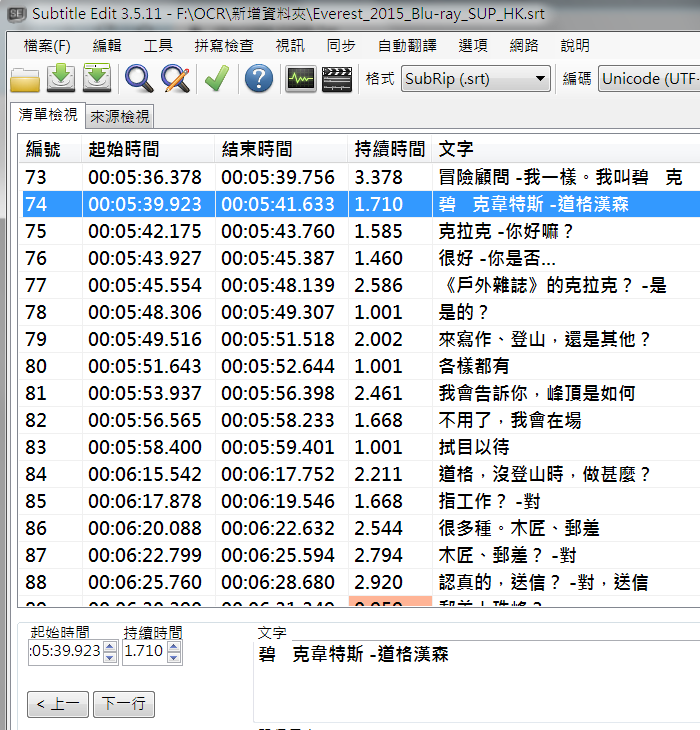Select row 80 text 各樣都有

click(474, 366)
